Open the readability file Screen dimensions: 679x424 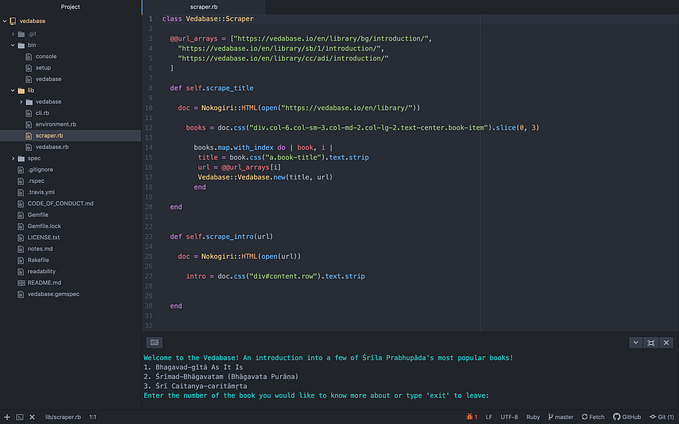pyautogui.click(x=42, y=271)
